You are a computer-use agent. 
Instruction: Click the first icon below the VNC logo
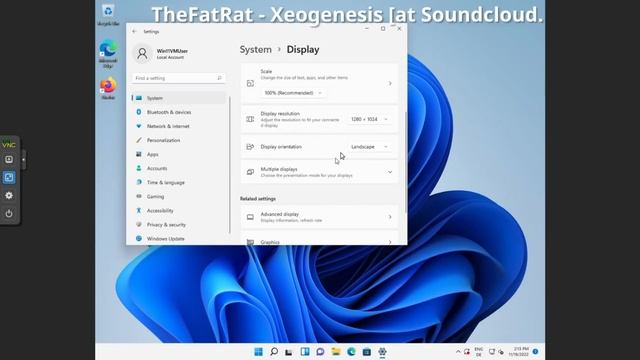pos(9,160)
